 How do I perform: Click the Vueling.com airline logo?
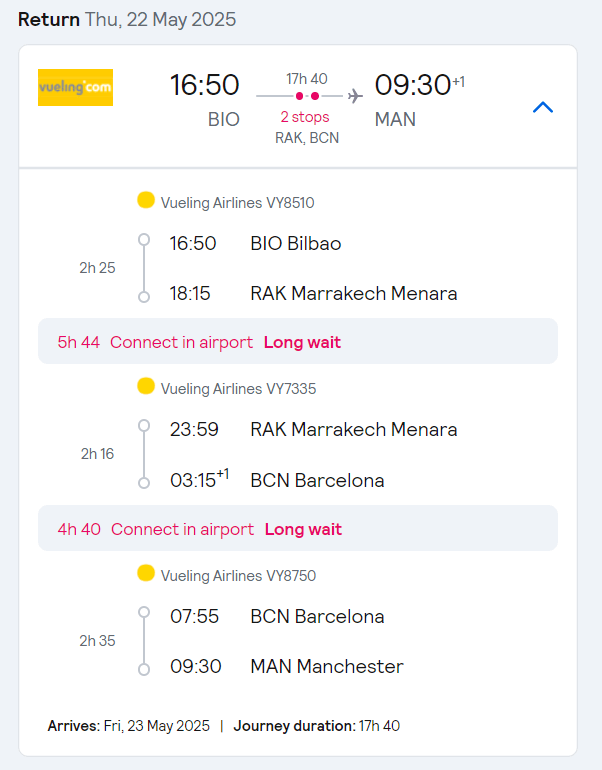coord(75,87)
